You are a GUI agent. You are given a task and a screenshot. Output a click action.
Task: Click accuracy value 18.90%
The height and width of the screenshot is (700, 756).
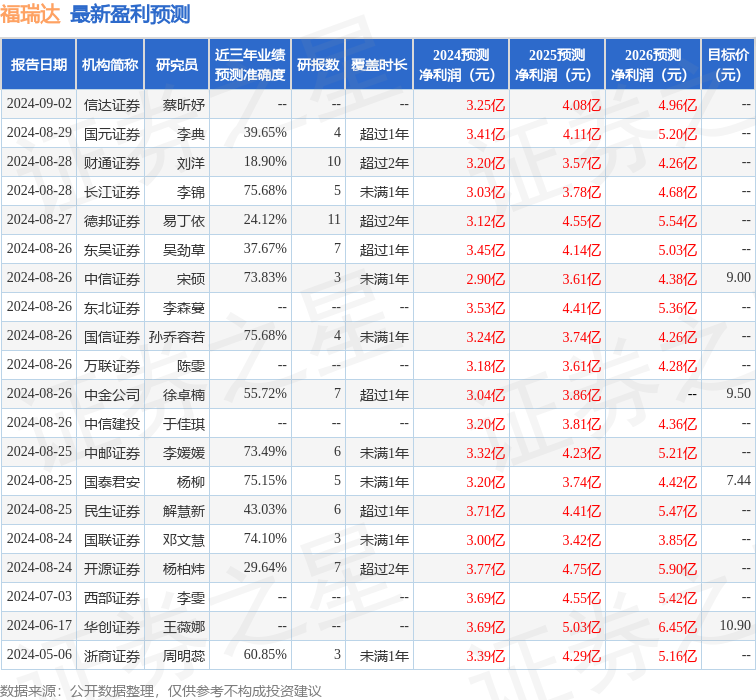(x=265, y=162)
